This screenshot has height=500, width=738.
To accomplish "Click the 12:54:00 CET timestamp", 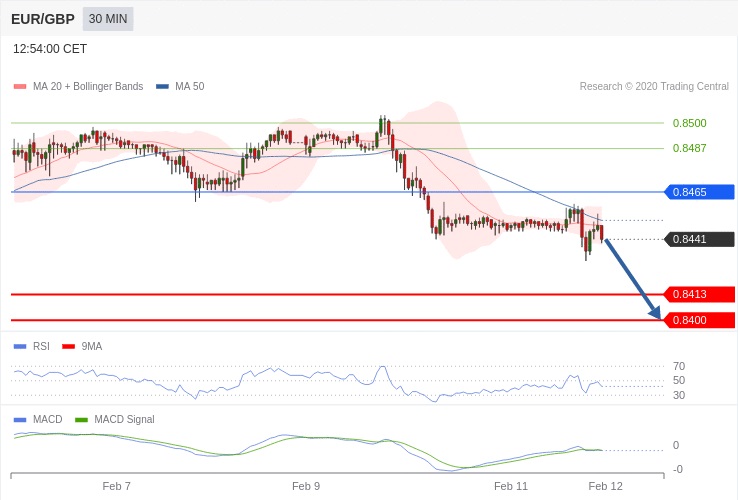I will [x=50, y=49].
